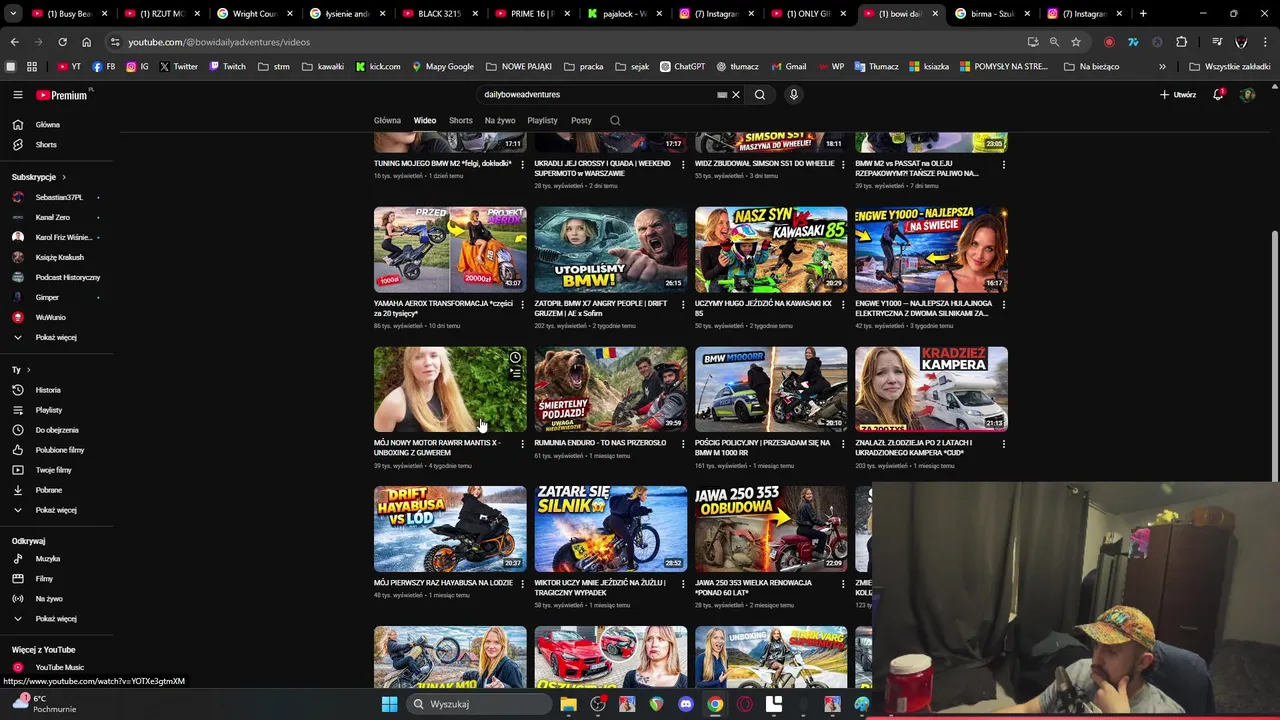
Task: Open the Twitch bookmark
Action: tap(227, 67)
